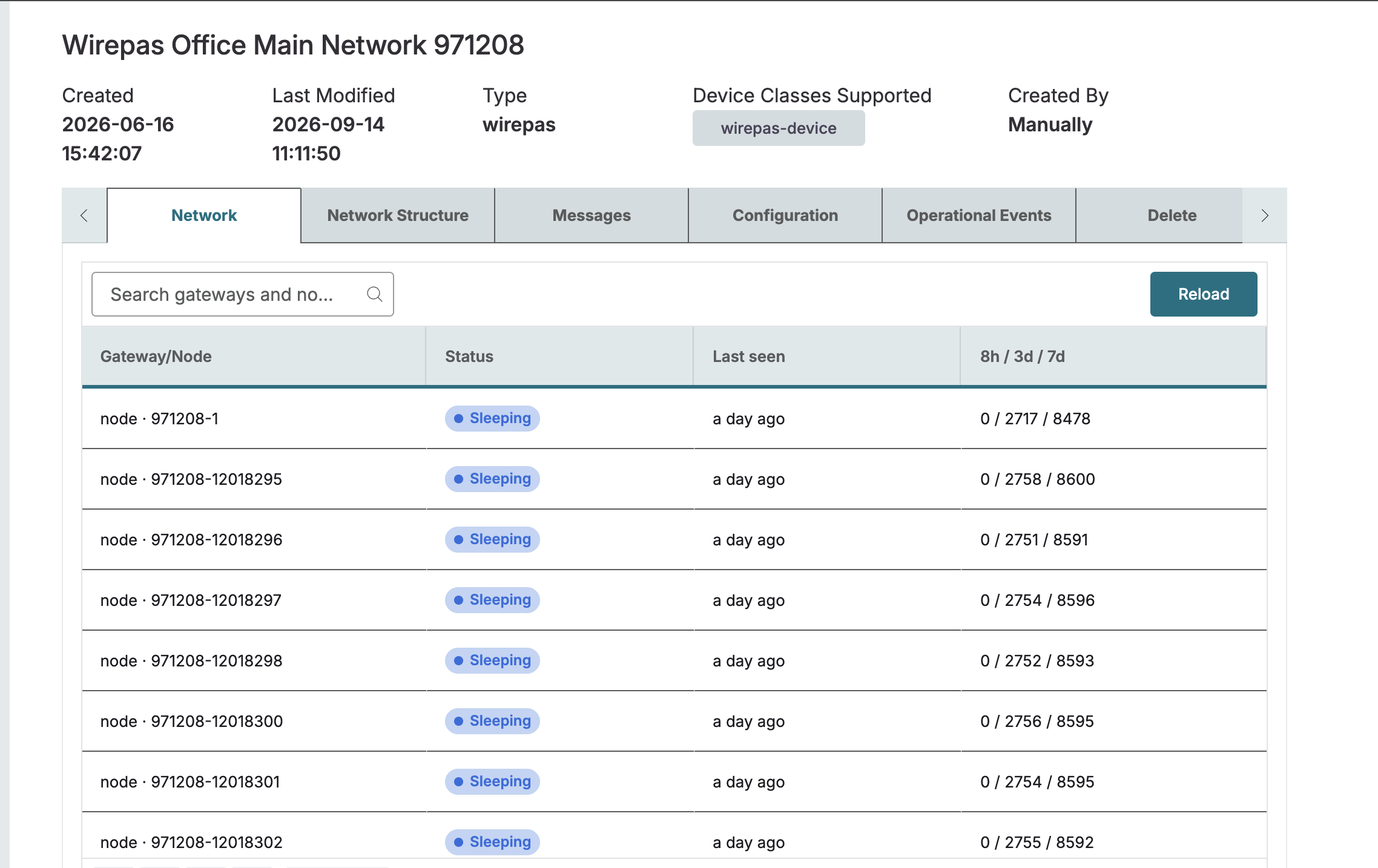Select node 971208-12018296
The image size is (1378, 868).
click(674, 540)
